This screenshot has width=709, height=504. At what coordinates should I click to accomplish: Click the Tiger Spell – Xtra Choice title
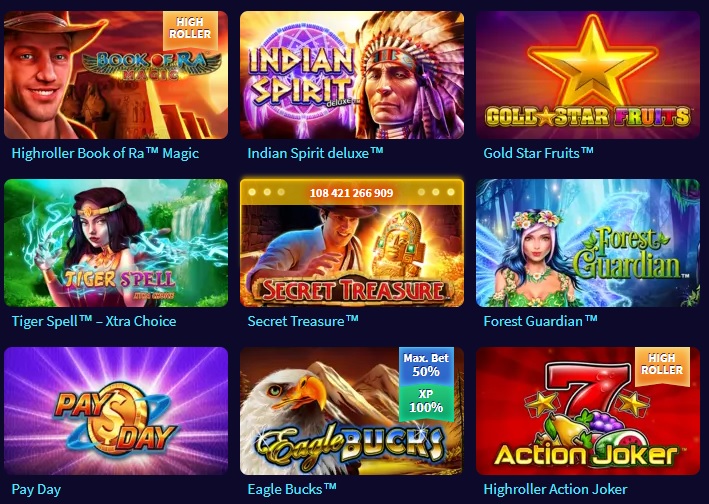click(x=94, y=321)
